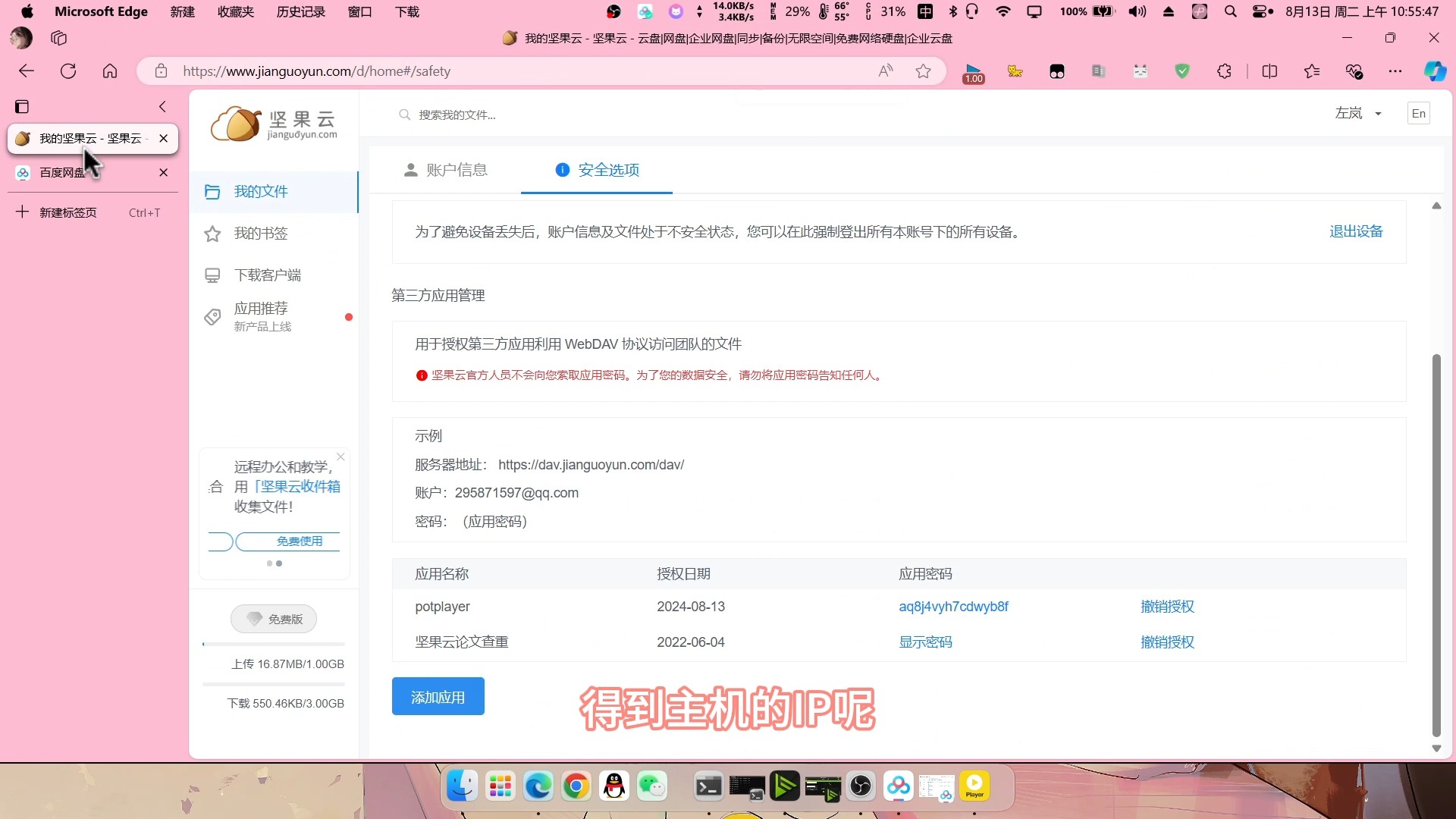Open the vertical tabs panel icon
Image resolution: width=1456 pixels, height=819 pixels.
(22, 107)
